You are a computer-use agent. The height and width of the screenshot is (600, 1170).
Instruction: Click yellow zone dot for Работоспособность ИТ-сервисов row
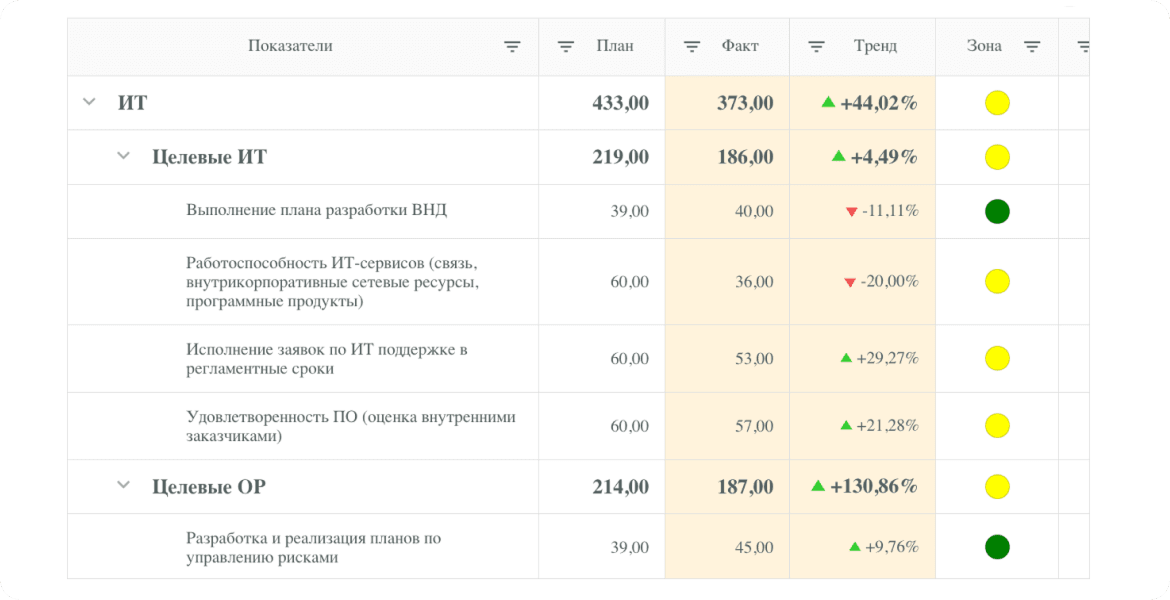pos(998,281)
